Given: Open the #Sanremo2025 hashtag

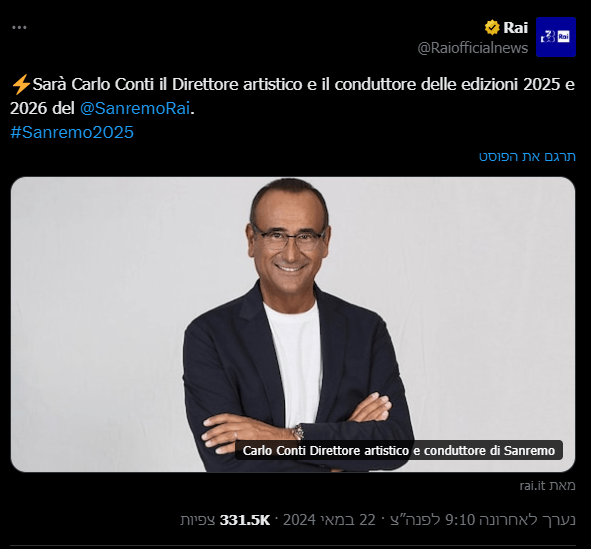Looking at the screenshot, I should pyautogui.click(x=72, y=132).
